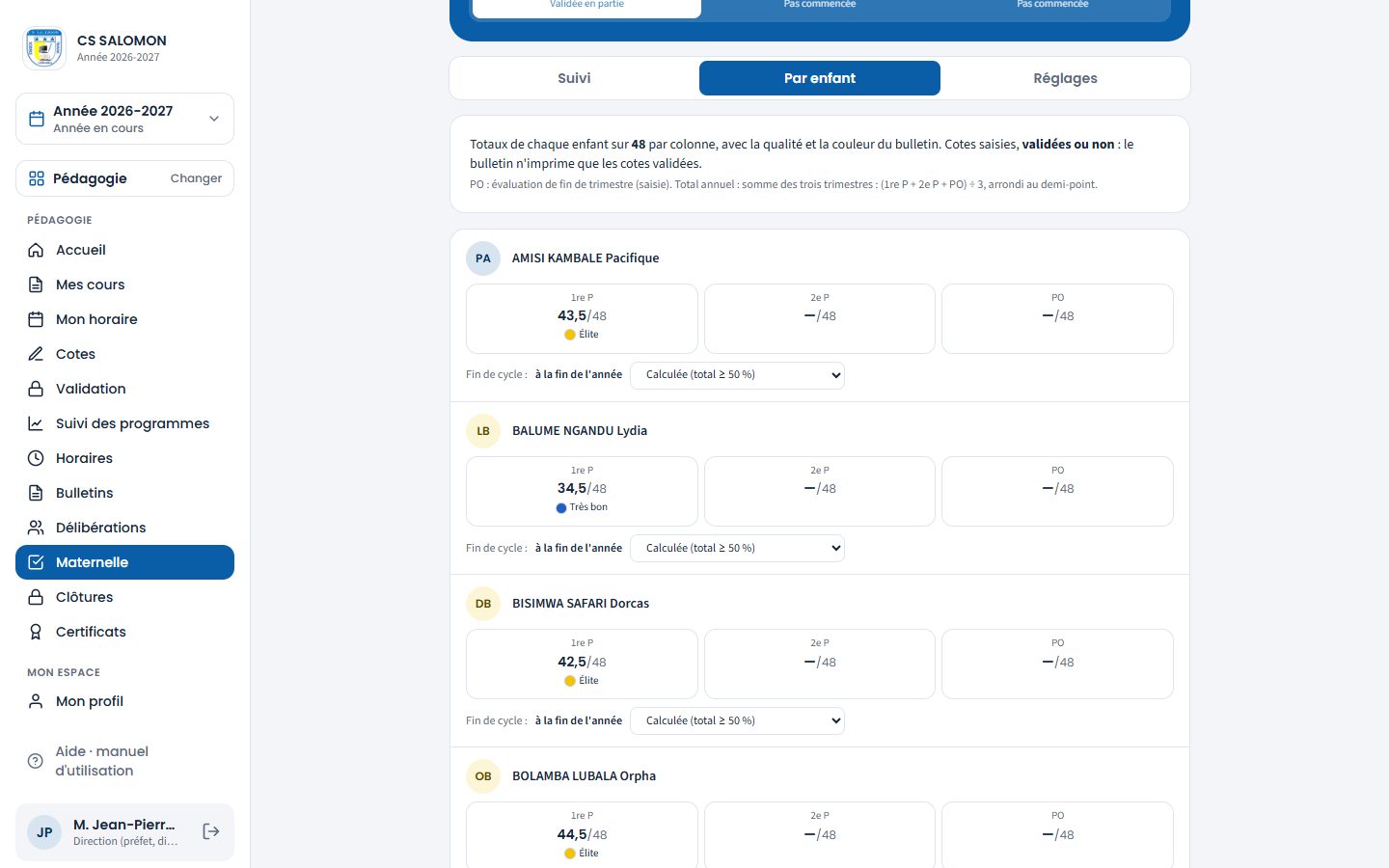1389x868 pixels.
Task: Click the help question mark icon
Action: tap(36, 761)
